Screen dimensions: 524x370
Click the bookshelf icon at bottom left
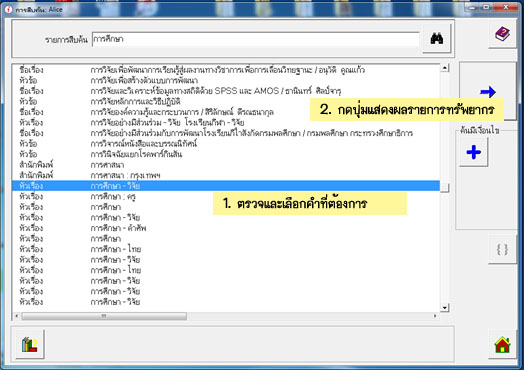29,345
